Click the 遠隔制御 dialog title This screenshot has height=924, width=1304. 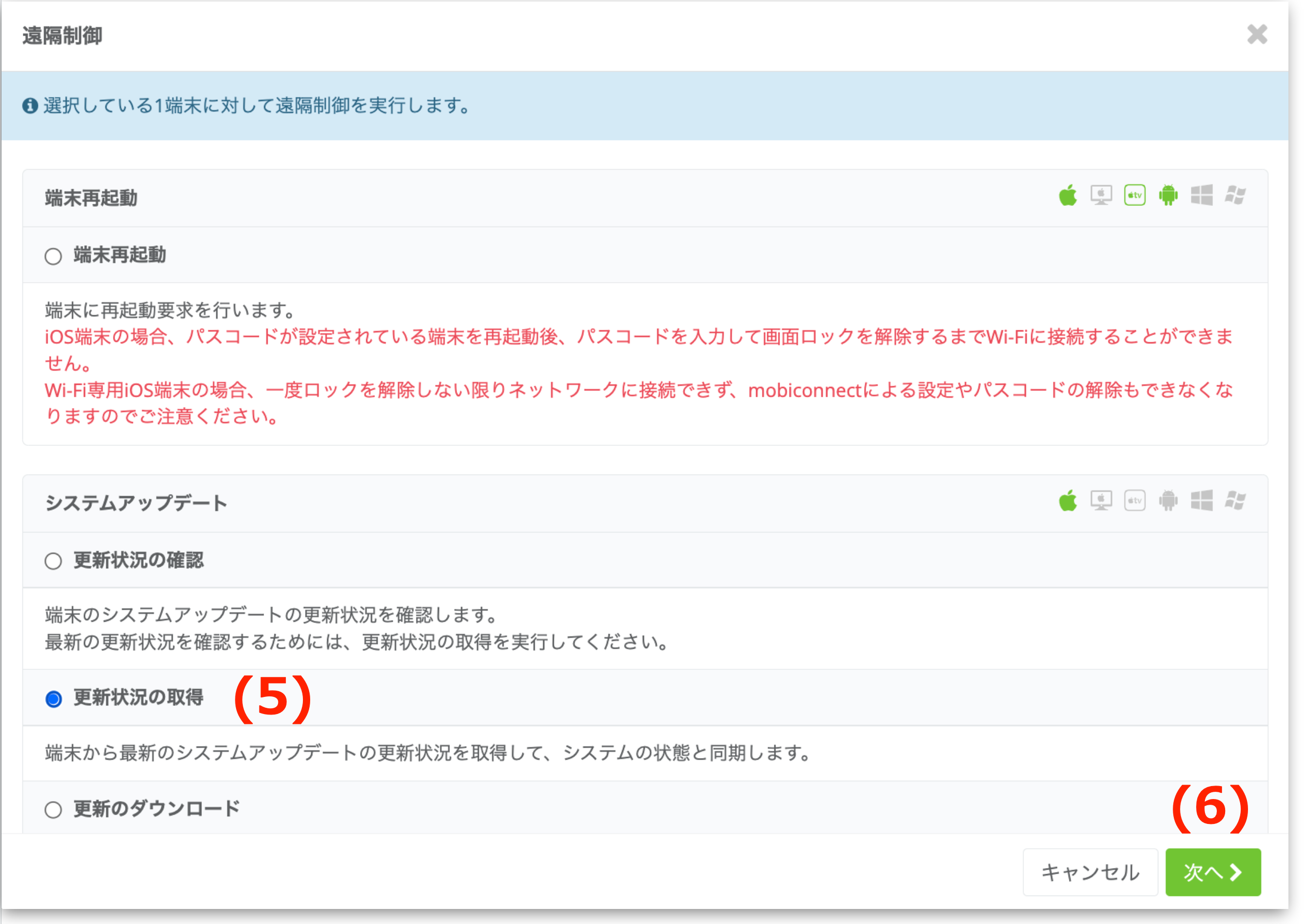(x=62, y=35)
